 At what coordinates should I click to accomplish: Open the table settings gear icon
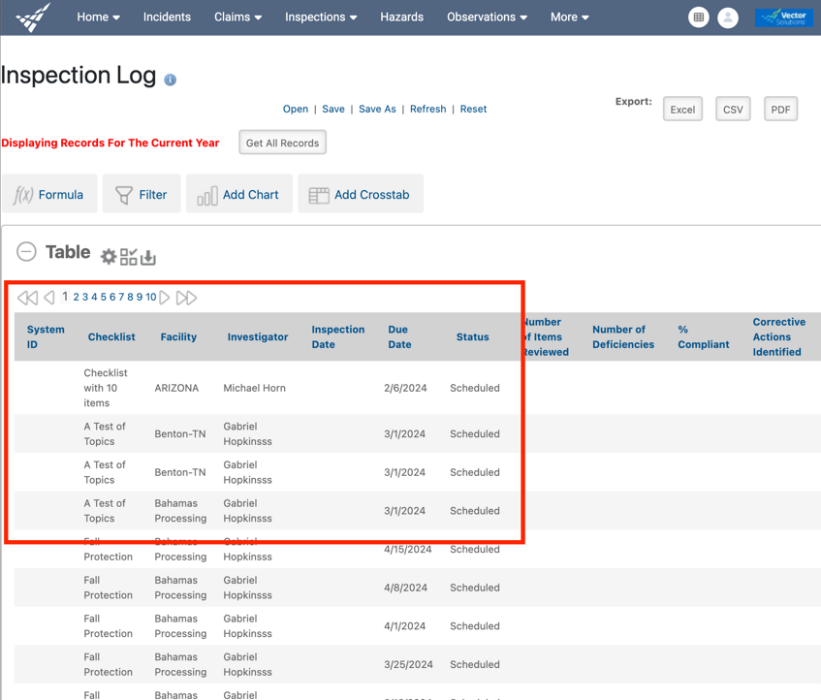[111, 256]
